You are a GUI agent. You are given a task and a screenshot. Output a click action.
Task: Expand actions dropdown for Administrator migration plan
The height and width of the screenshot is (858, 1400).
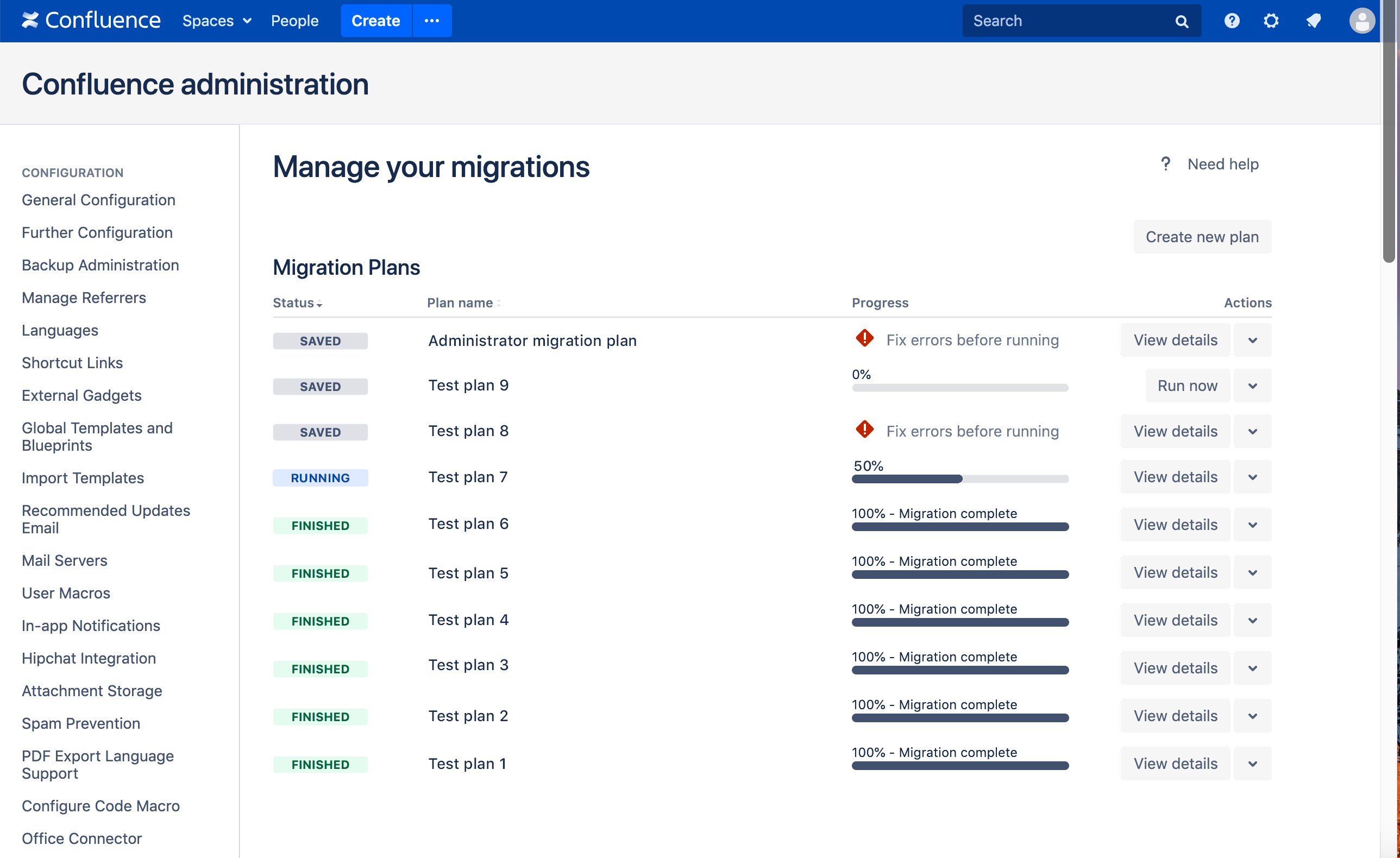pyautogui.click(x=1252, y=340)
